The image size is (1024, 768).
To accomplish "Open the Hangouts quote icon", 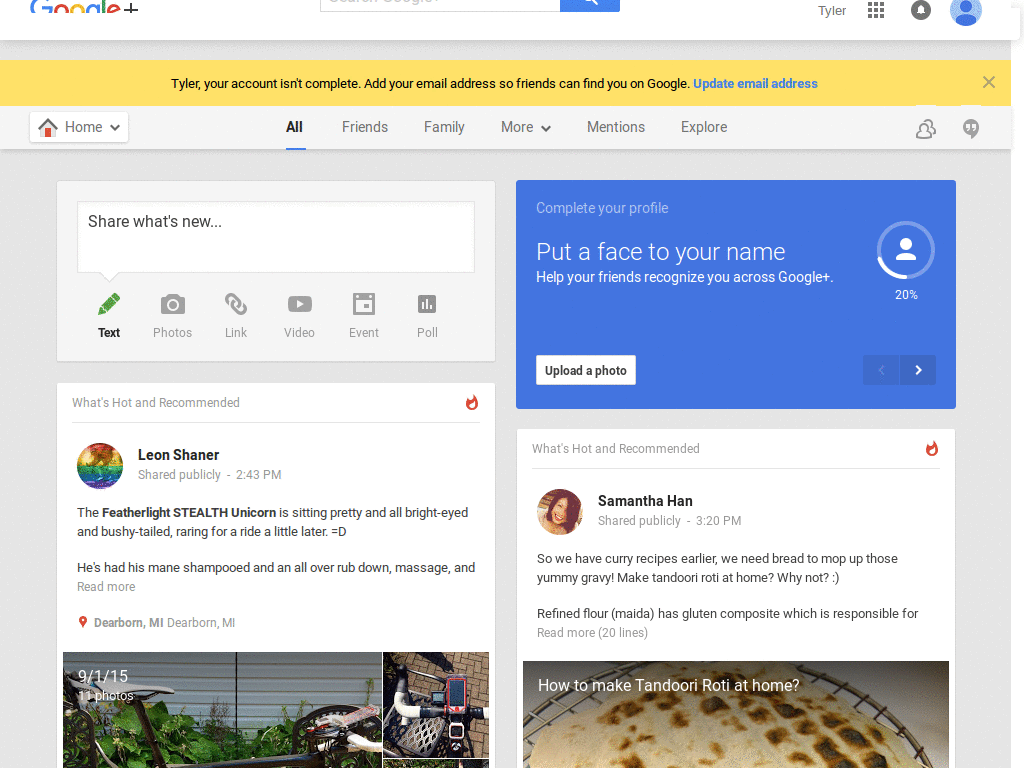I will [971, 129].
